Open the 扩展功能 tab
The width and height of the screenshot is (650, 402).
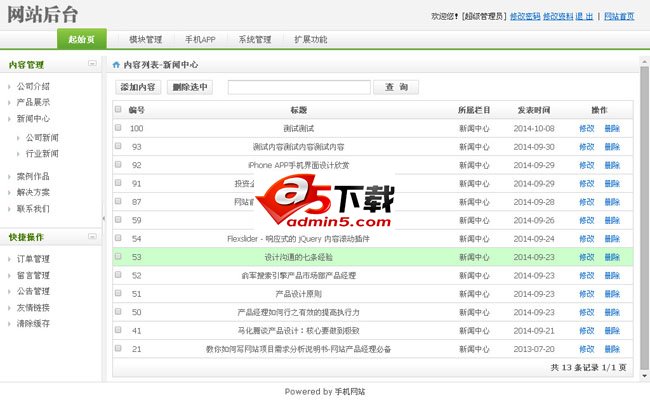(x=310, y=39)
